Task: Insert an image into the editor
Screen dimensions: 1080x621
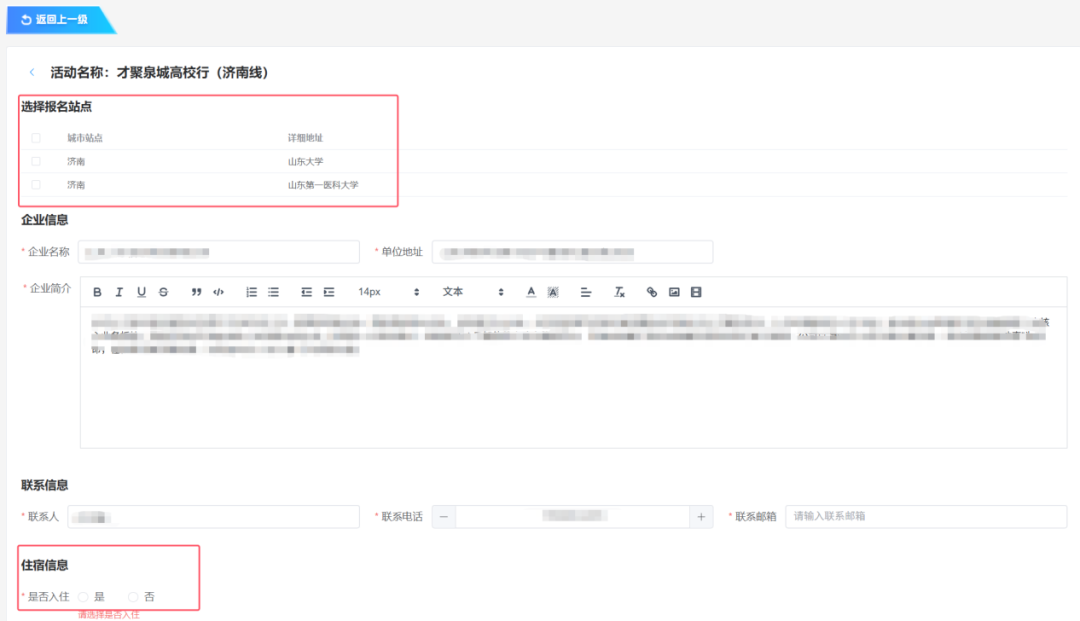Action: [x=674, y=292]
